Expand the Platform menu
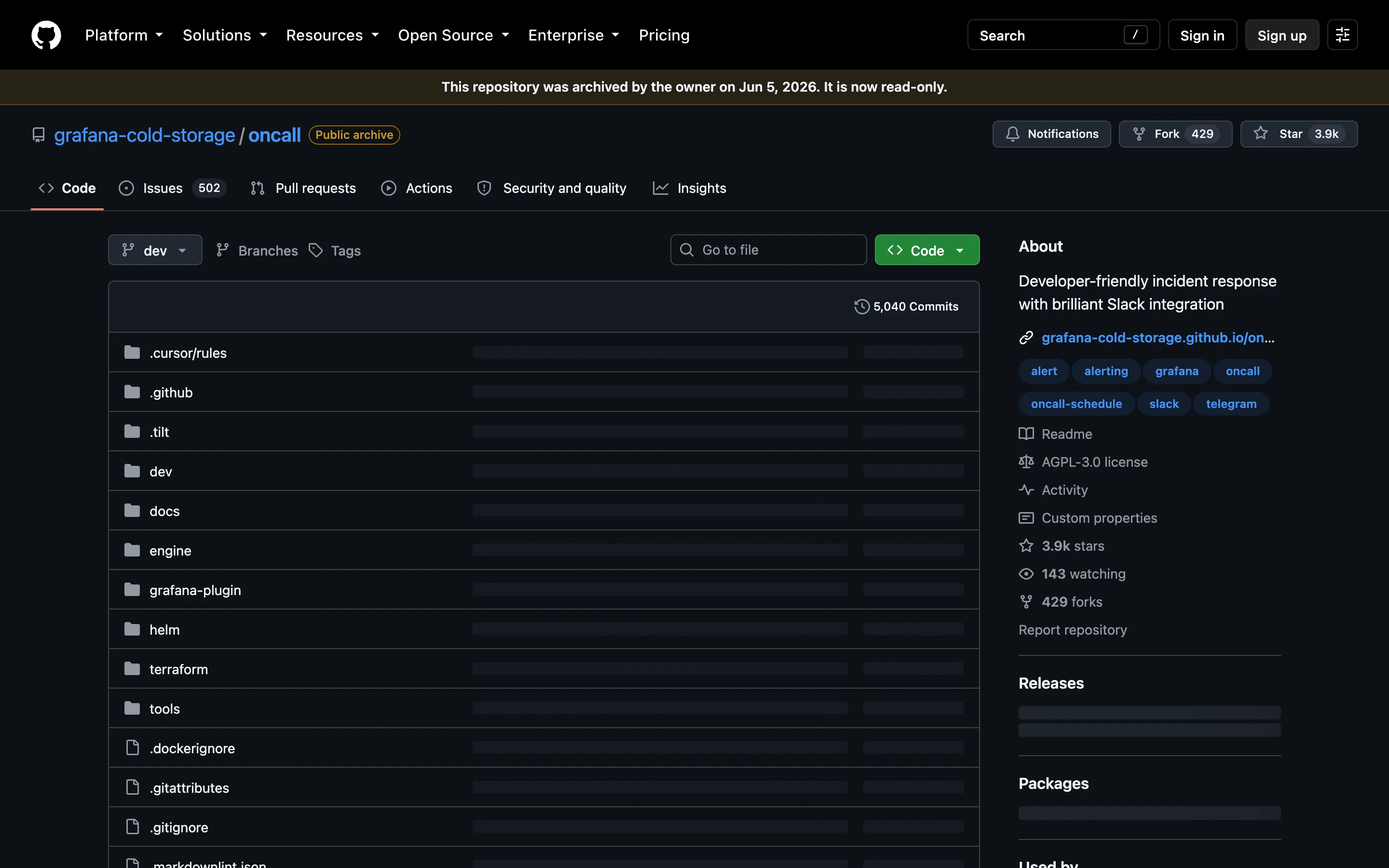The height and width of the screenshot is (868, 1389). (x=124, y=35)
